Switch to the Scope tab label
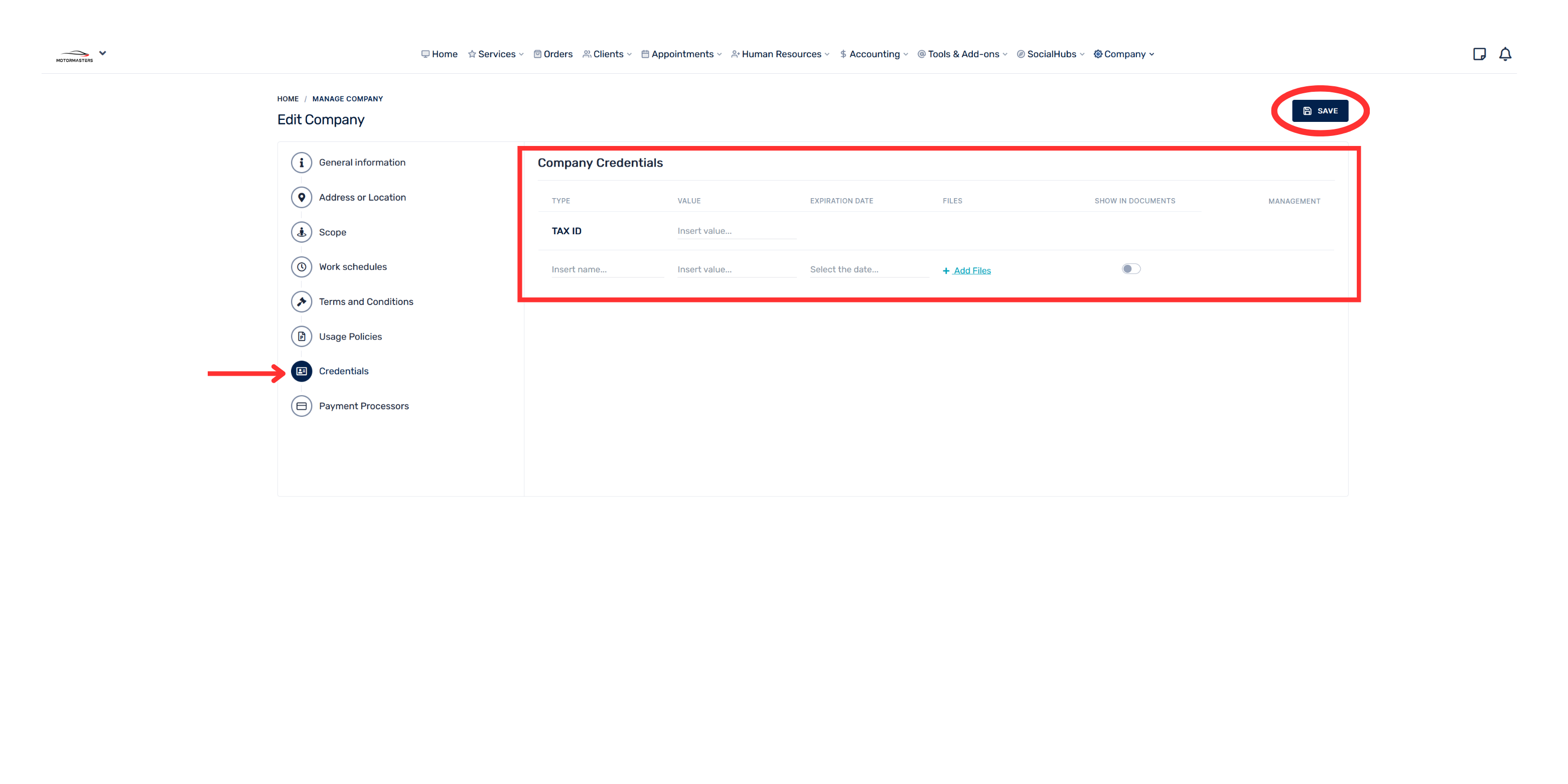Viewport: 1568px width, 784px height. 332,232
